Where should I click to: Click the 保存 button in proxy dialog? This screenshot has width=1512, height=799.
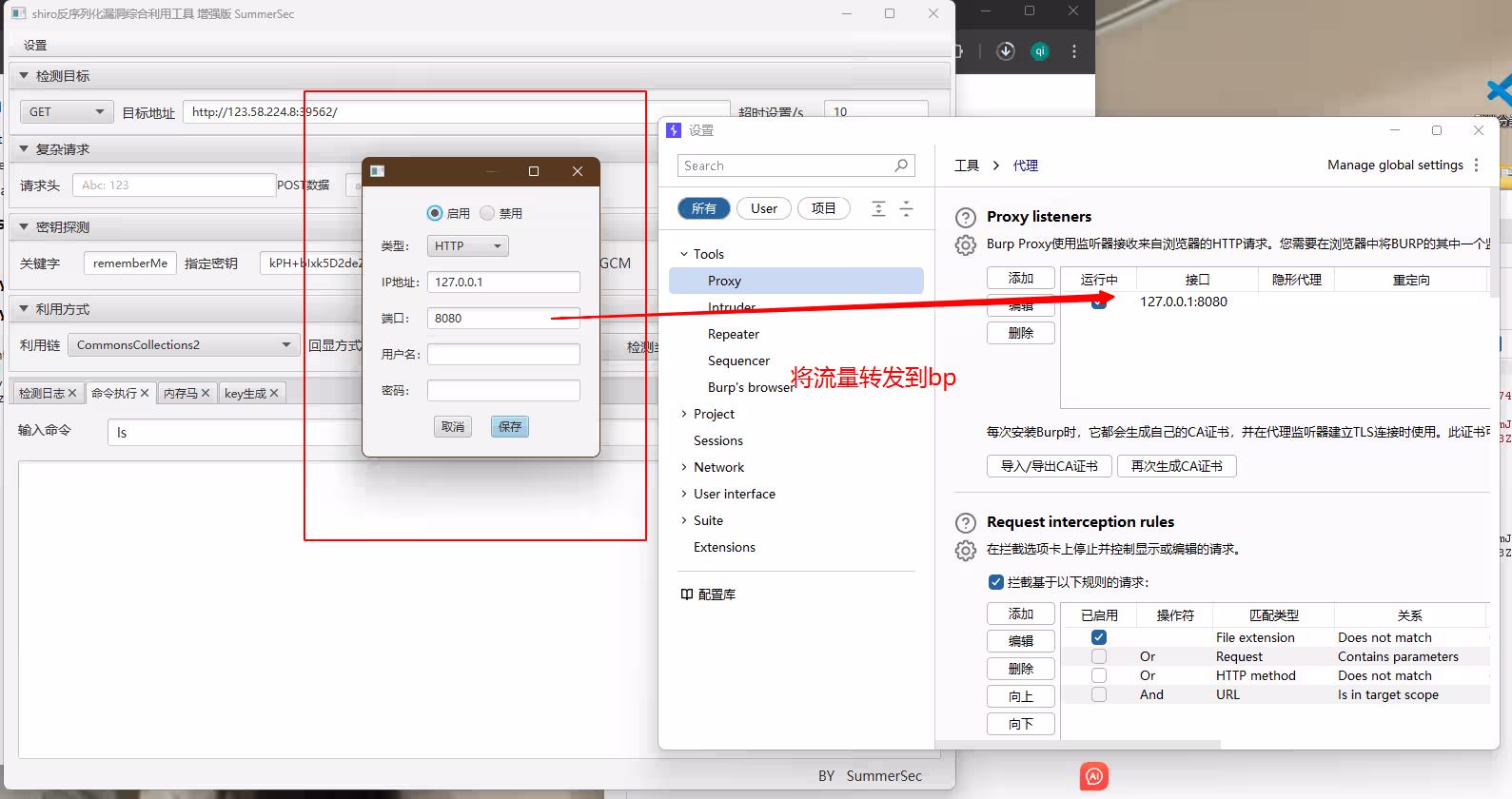point(510,427)
